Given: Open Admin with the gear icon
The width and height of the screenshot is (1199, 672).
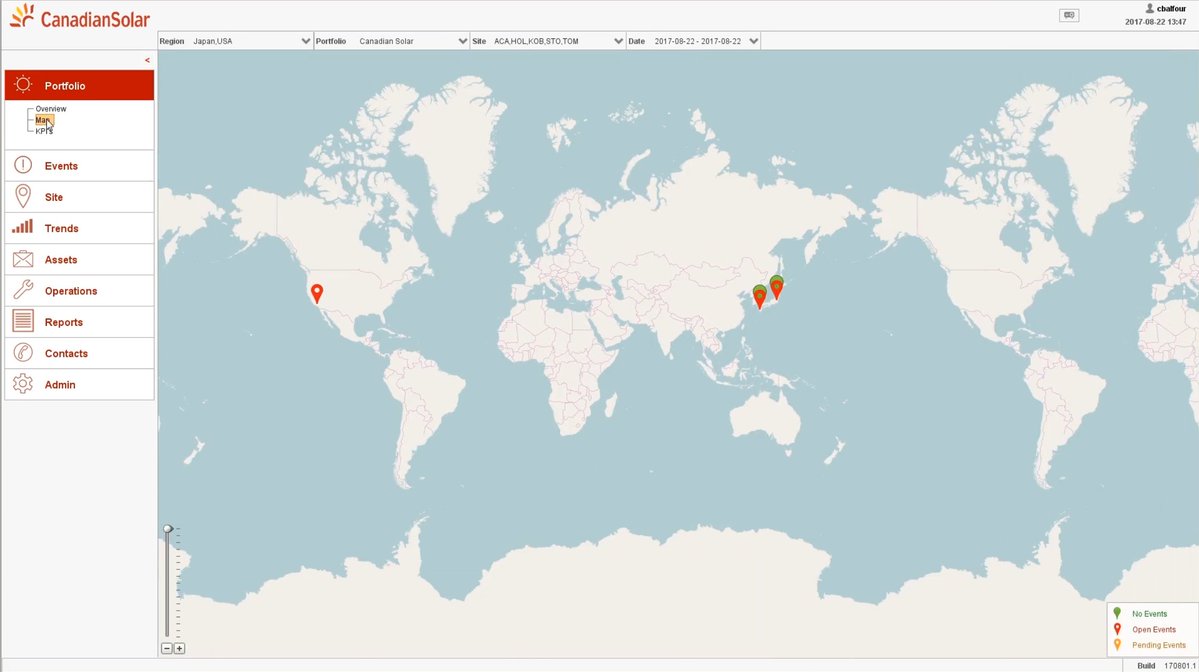Looking at the screenshot, I should pos(24,384).
